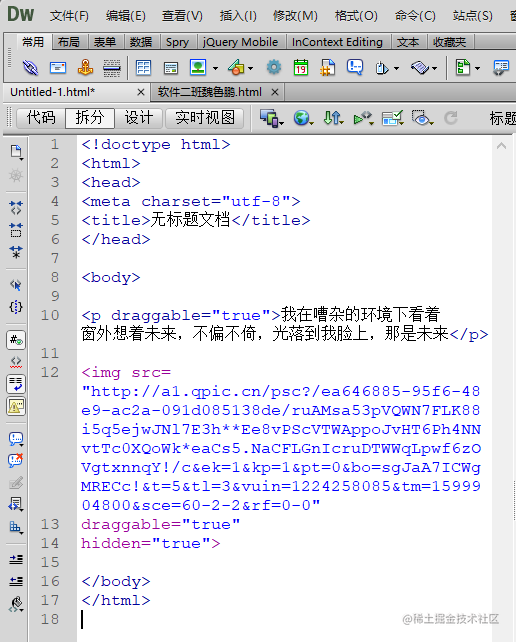Viewport: 516px width, 642px height.
Task: Click the scroll up arrow in the code pane
Action: (x=501, y=146)
